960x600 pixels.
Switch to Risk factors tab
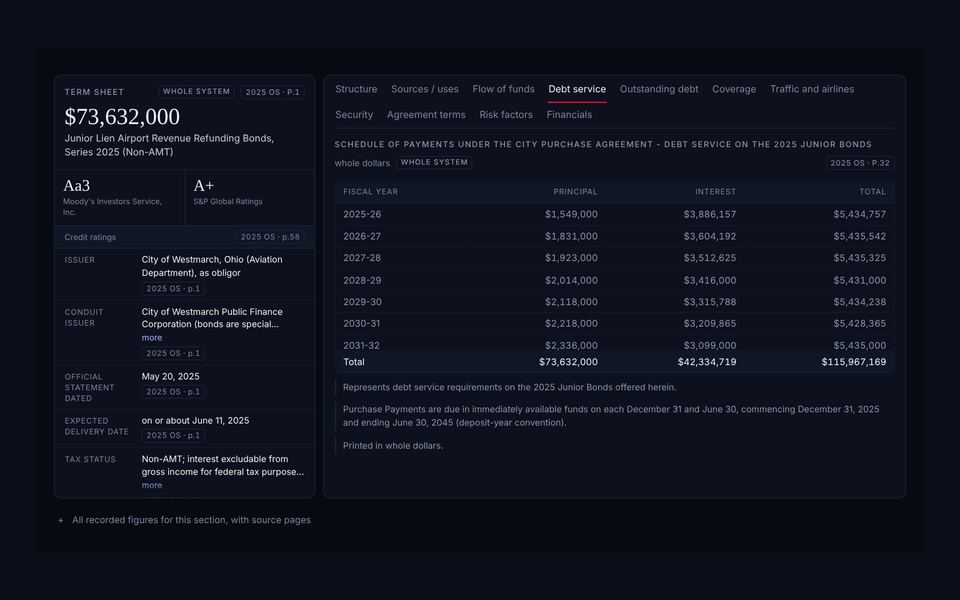pyautogui.click(x=506, y=114)
